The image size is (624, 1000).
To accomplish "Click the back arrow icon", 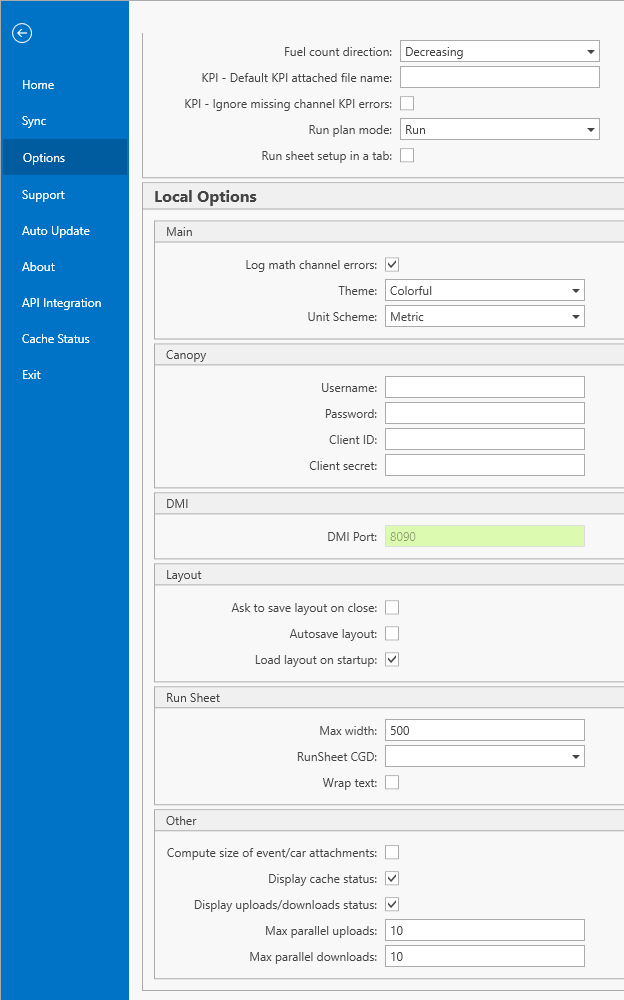I will click(x=22, y=33).
